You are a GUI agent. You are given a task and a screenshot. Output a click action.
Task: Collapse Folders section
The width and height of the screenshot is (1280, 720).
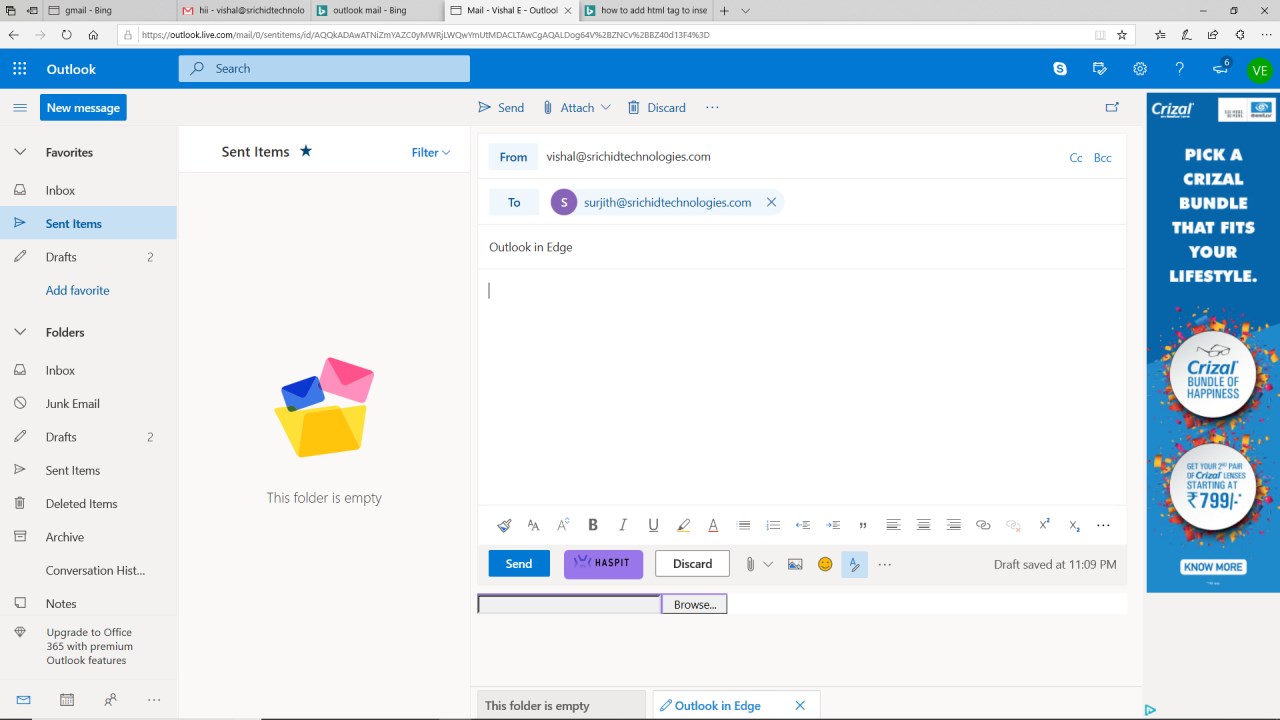tap(19, 332)
